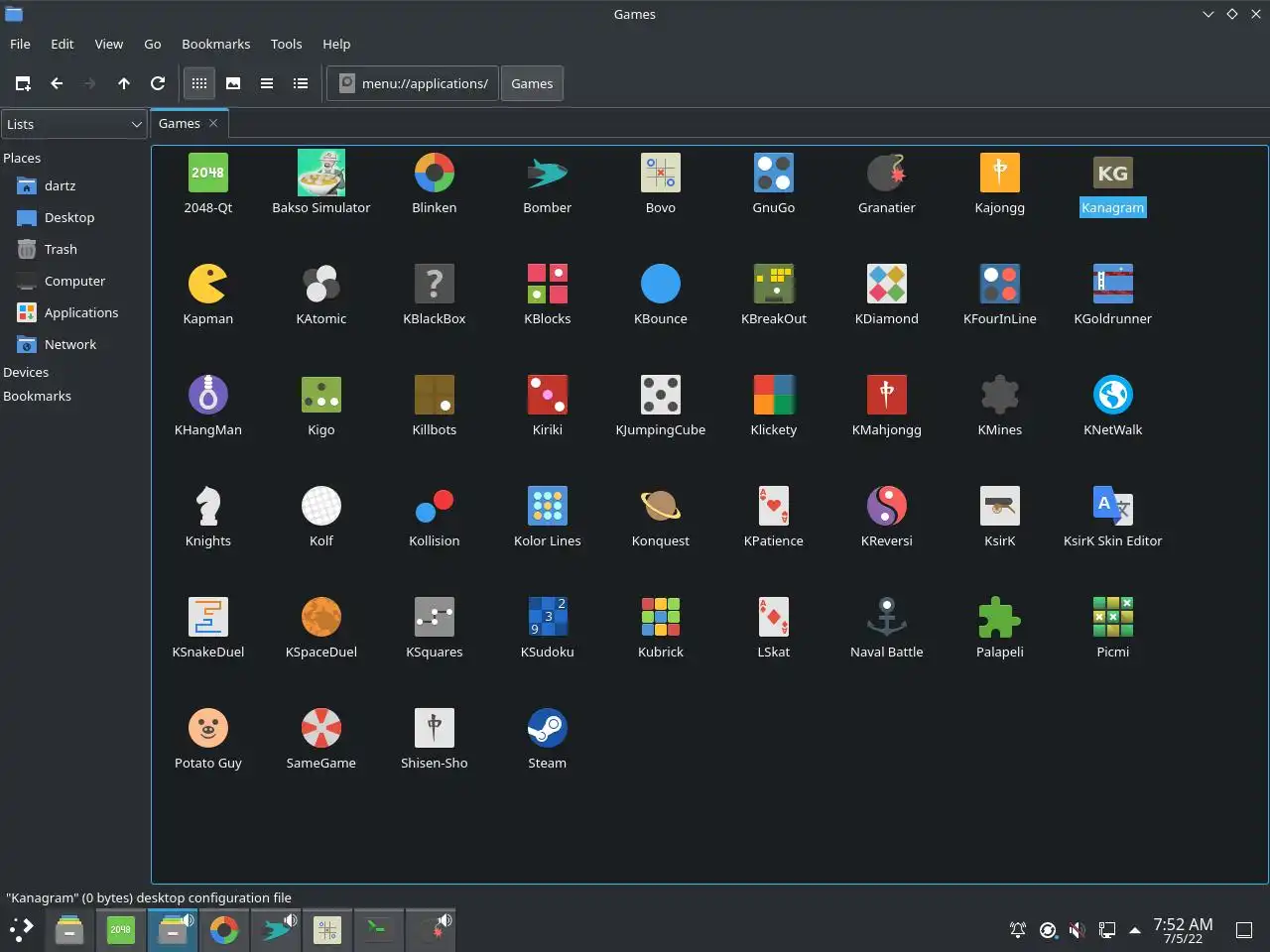
Task: Open the File menu
Action: pyautogui.click(x=20, y=44)
